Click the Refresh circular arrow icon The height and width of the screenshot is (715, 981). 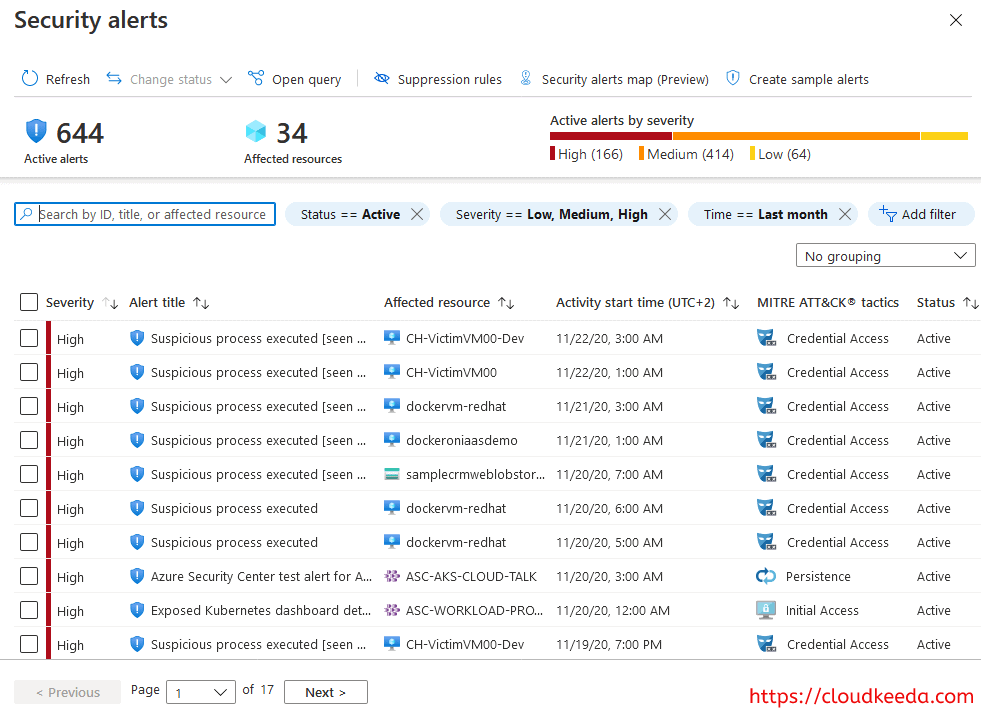click(x=29, y=79)
